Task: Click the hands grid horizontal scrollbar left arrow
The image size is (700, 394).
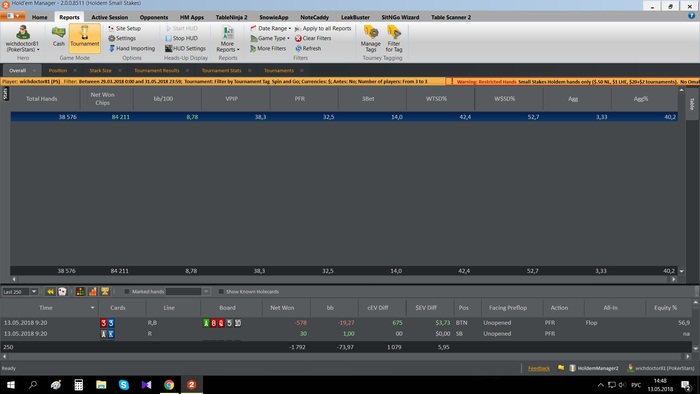Action: tap(4, 357)
